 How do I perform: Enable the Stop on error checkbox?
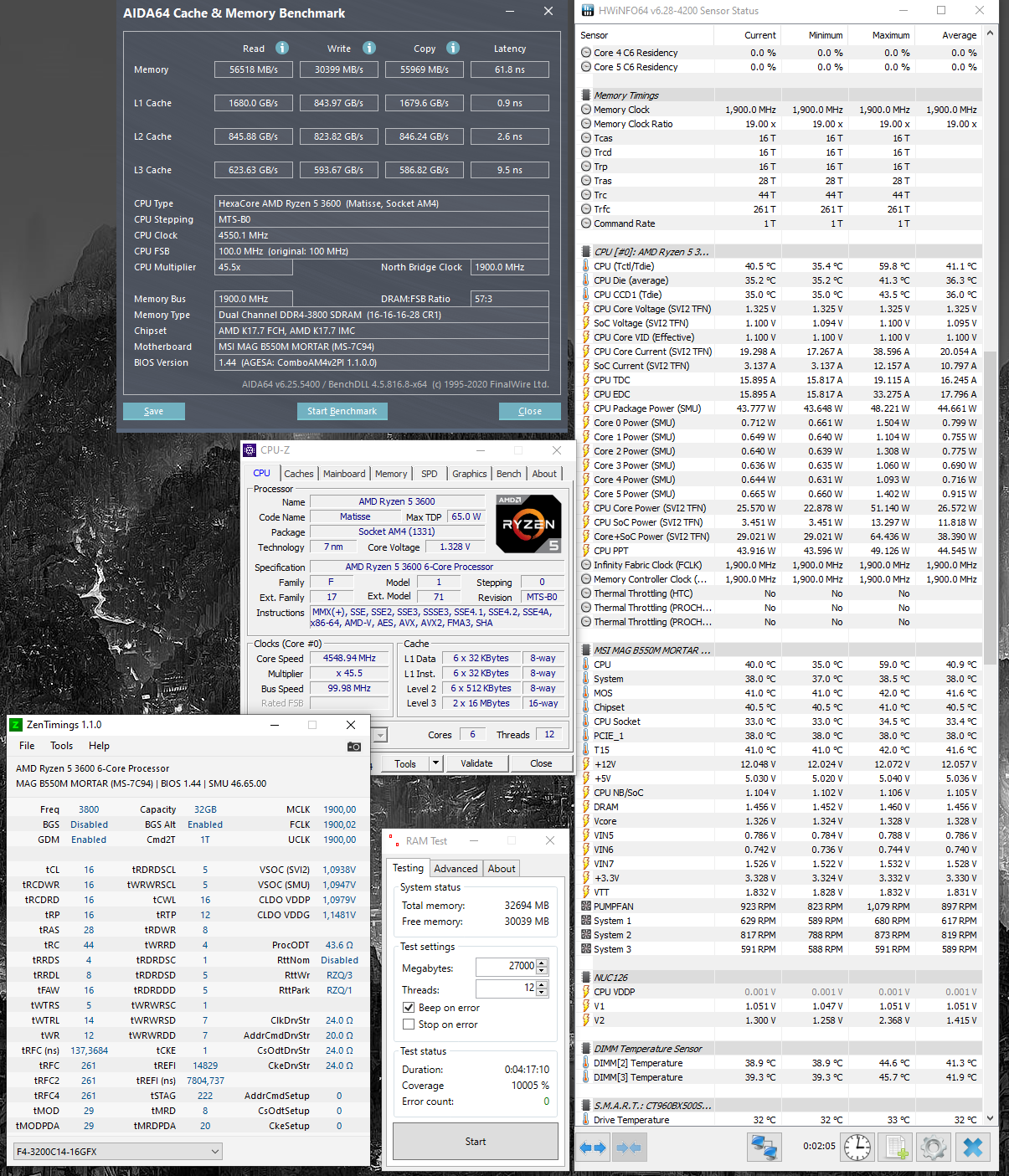[x=409, y=1025]
